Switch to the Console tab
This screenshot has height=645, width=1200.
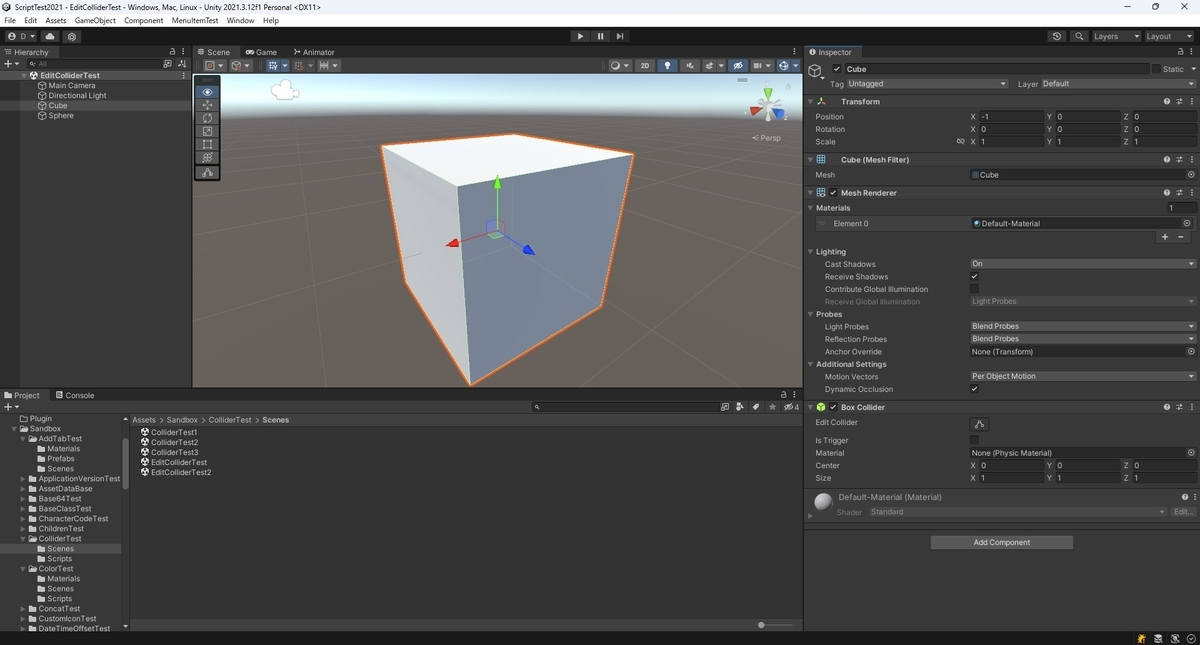tap(76, 394)
